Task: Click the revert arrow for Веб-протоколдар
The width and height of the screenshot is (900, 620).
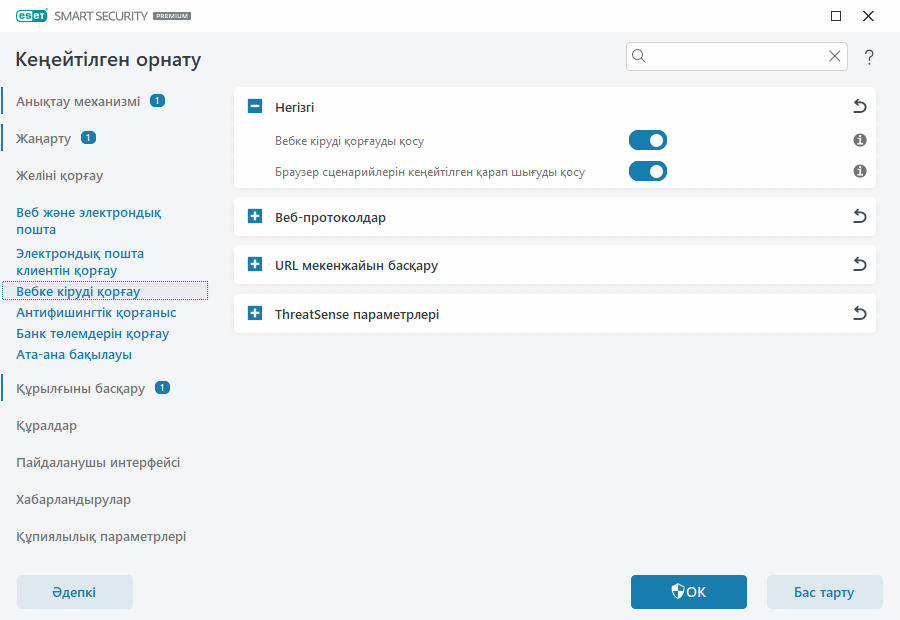Action: [x=859, y=216]
